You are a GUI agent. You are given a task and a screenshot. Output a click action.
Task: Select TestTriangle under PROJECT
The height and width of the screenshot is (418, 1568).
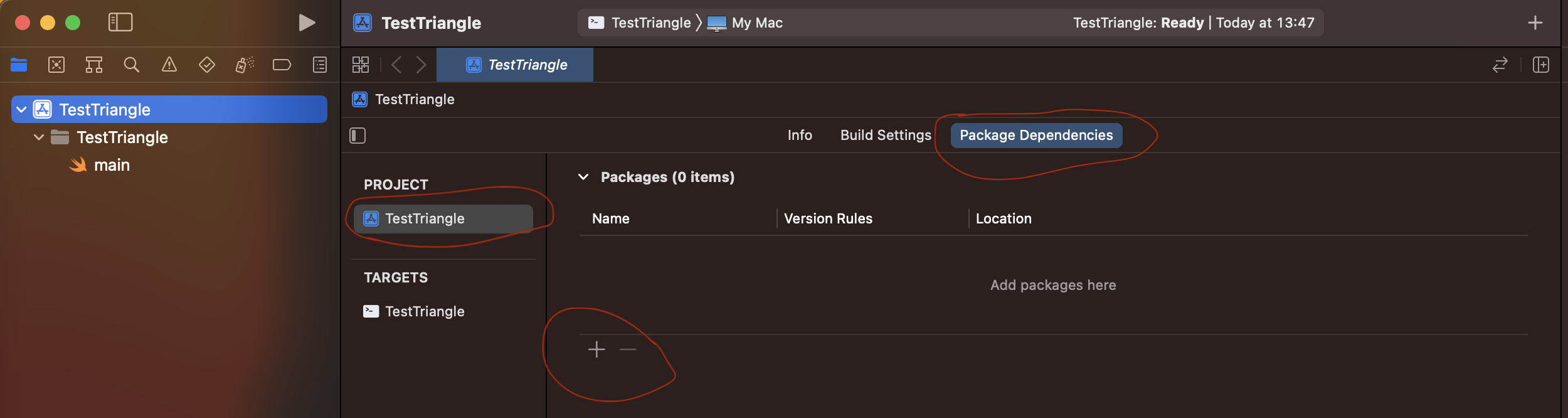click(x=443, y=218)
